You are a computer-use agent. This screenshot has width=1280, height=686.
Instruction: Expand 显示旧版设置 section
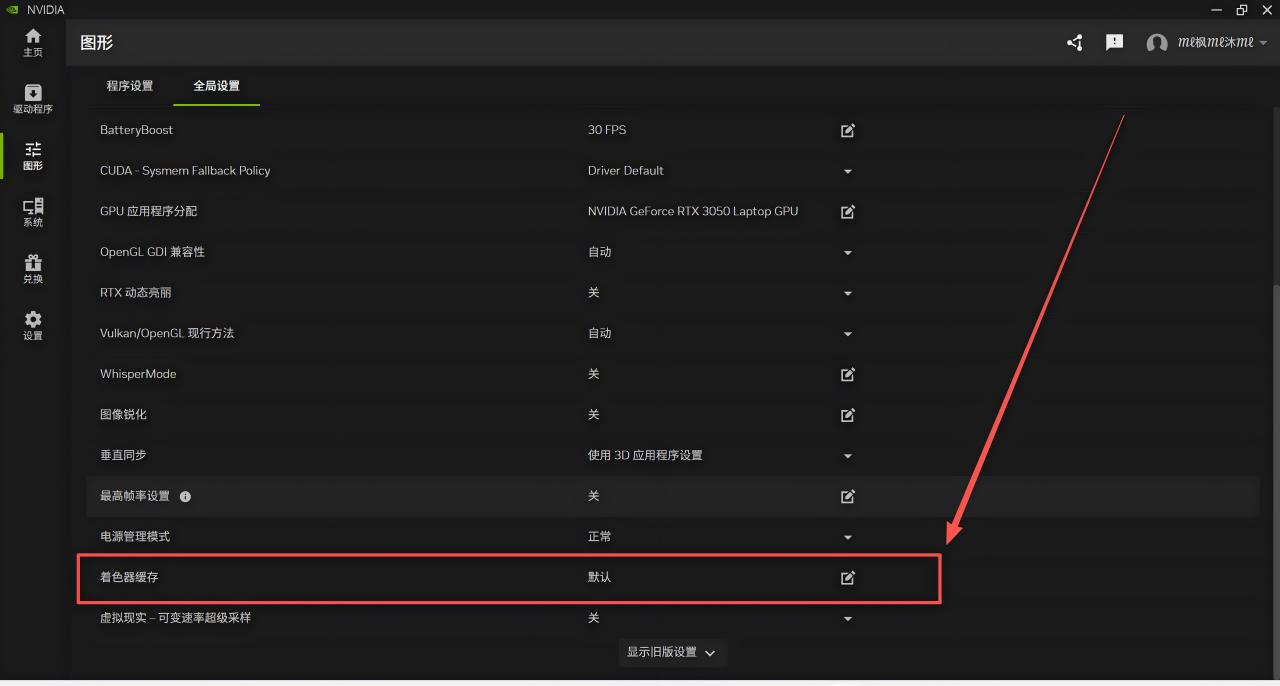click(x=672, y=652)
